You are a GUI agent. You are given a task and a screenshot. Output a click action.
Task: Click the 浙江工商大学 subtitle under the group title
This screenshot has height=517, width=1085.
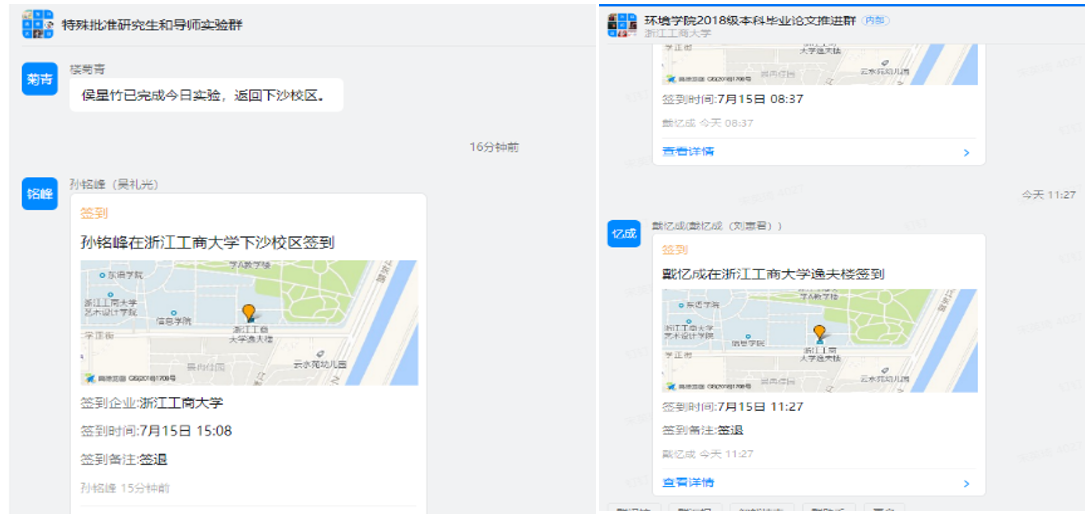coord(677,33)
